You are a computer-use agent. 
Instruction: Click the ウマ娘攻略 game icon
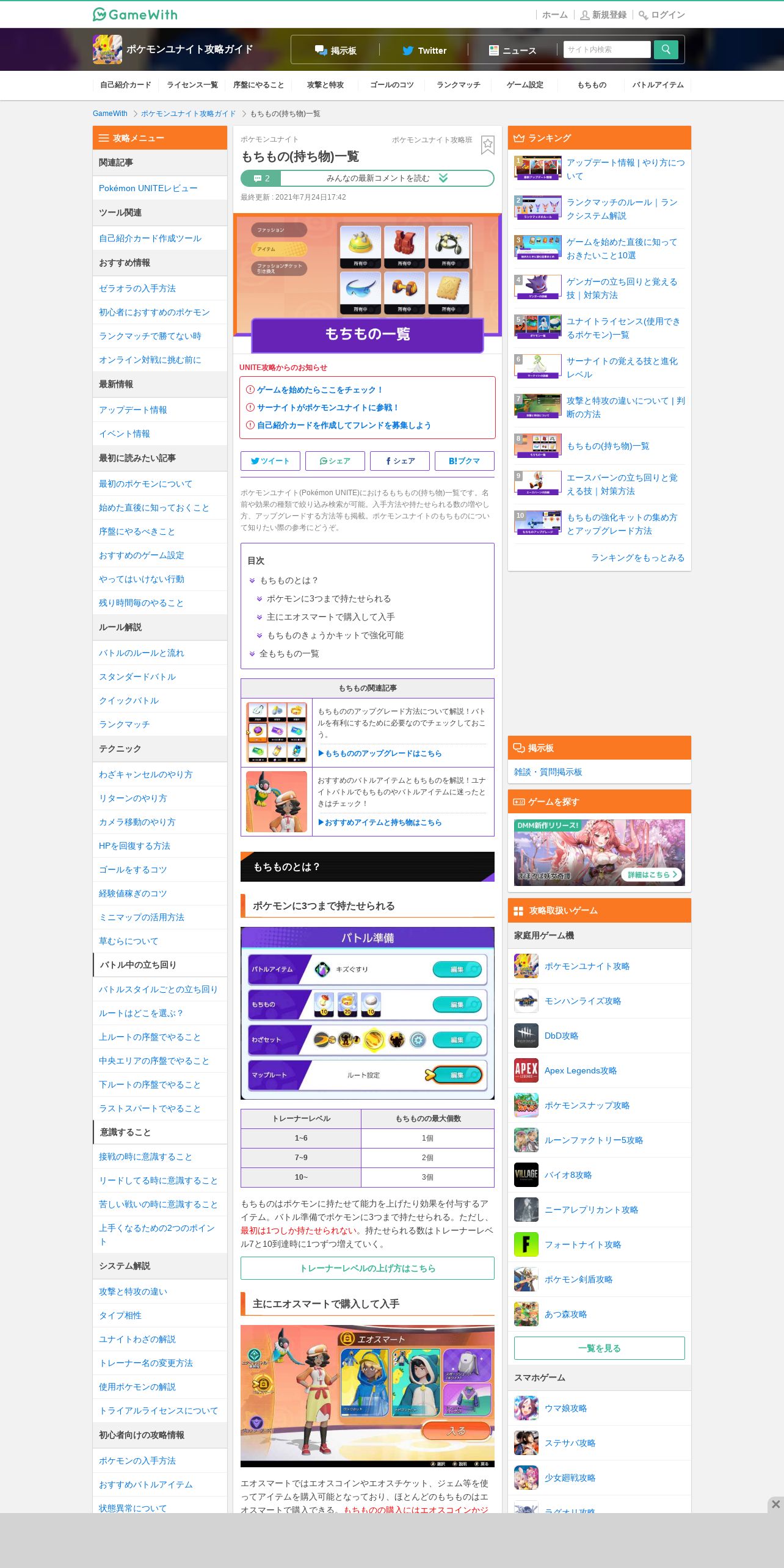[x=526, y=1408]
